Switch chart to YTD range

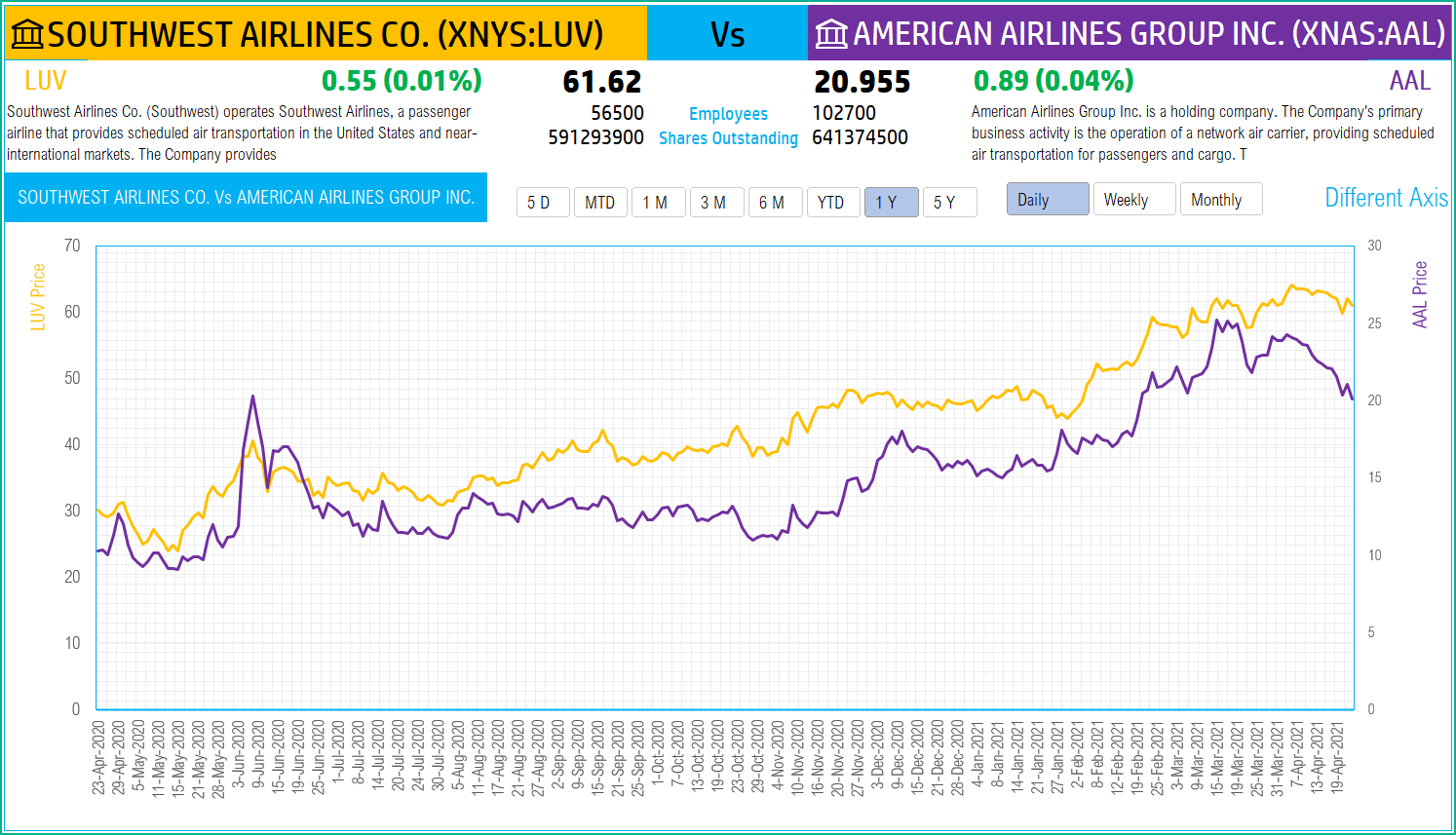pos(833,202)
